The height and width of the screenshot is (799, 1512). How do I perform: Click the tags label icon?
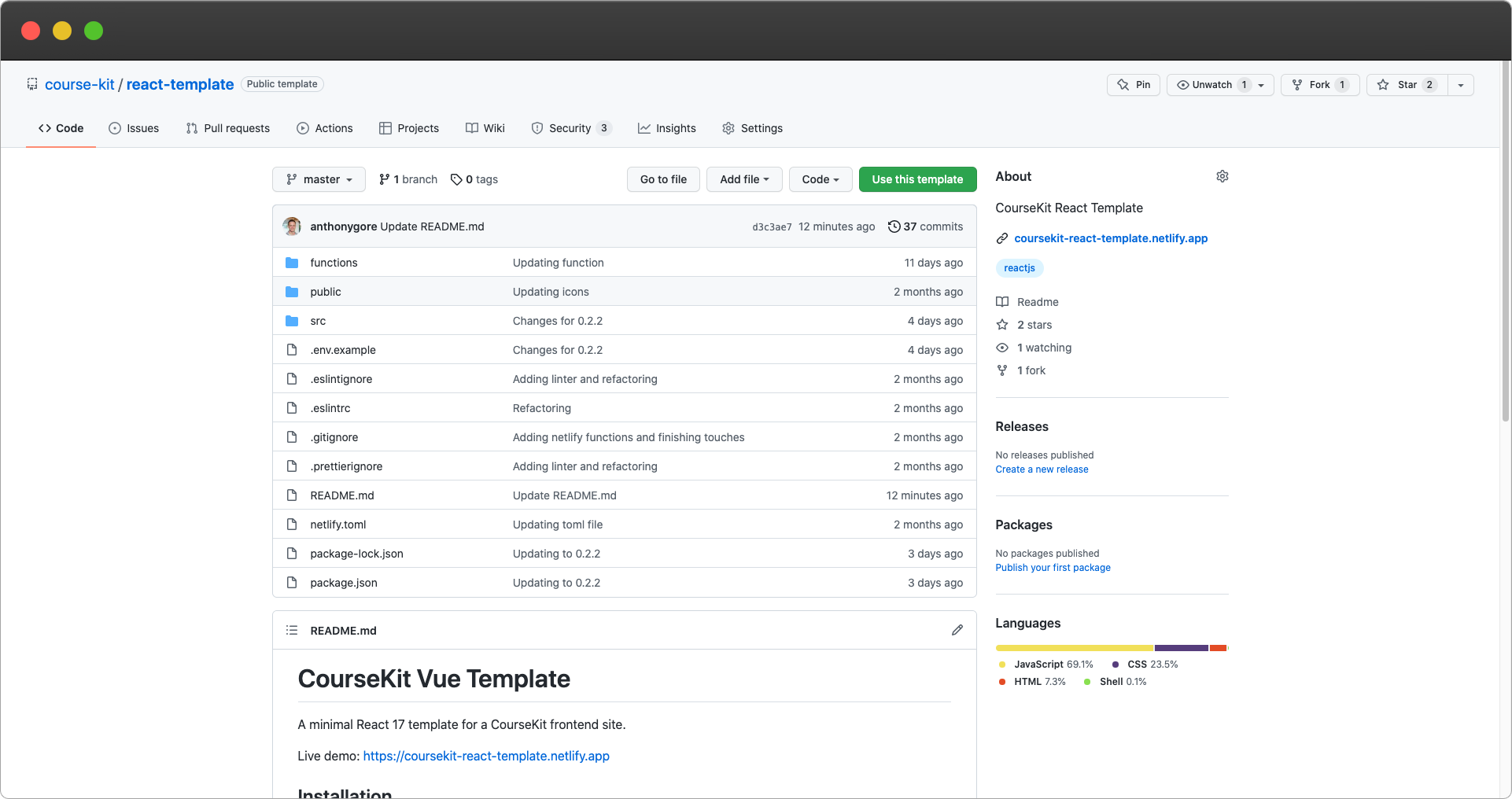456,179
